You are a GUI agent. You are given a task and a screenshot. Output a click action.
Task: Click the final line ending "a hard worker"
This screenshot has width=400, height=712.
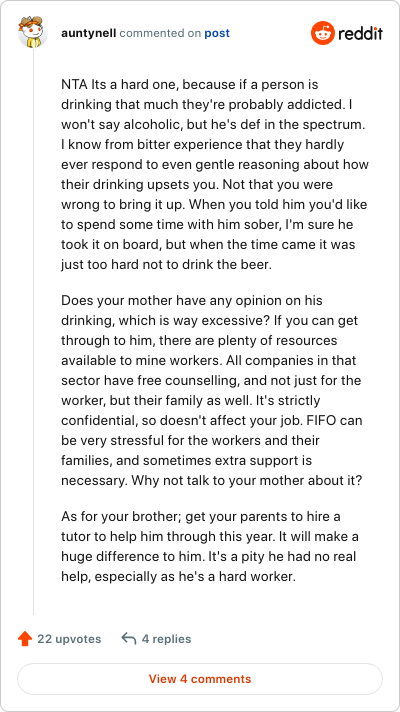[178, 577]
